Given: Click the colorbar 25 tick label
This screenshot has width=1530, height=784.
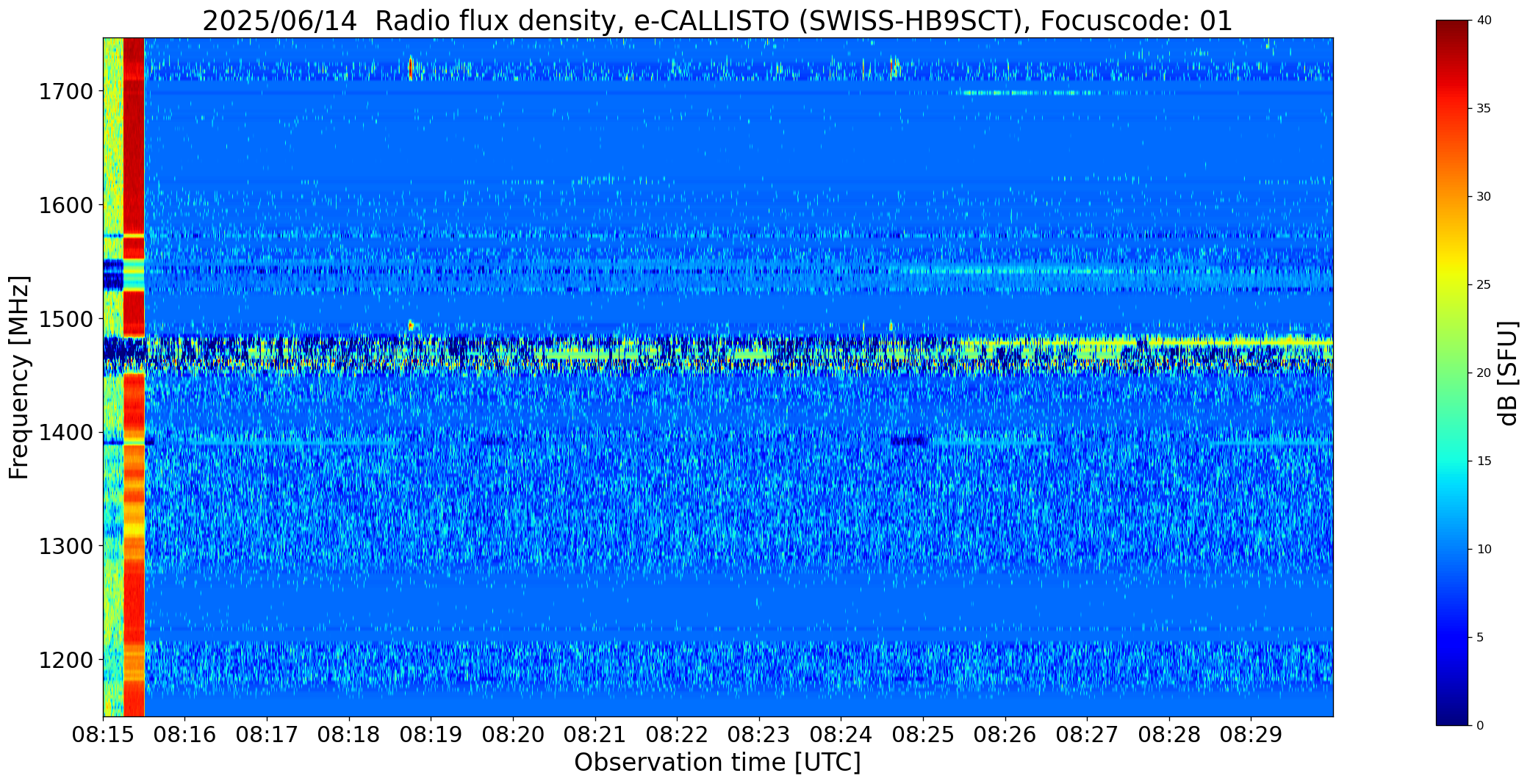Looking at the screenshot, I should tap(1484, 285).
